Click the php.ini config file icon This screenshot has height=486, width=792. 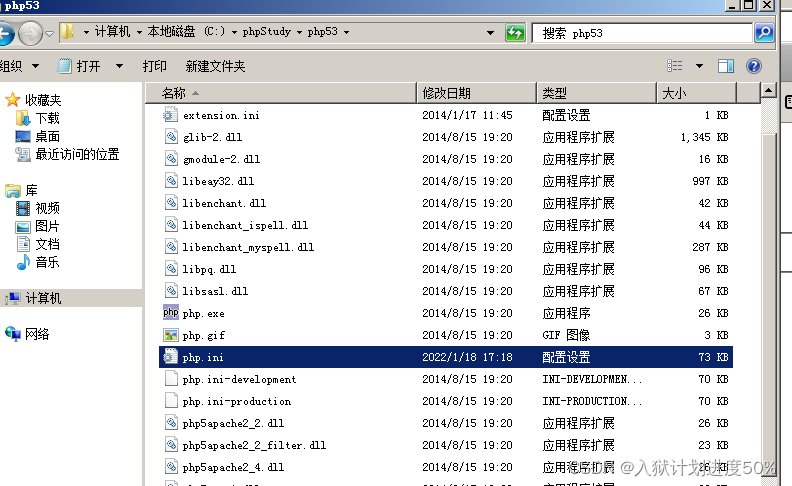171,357
